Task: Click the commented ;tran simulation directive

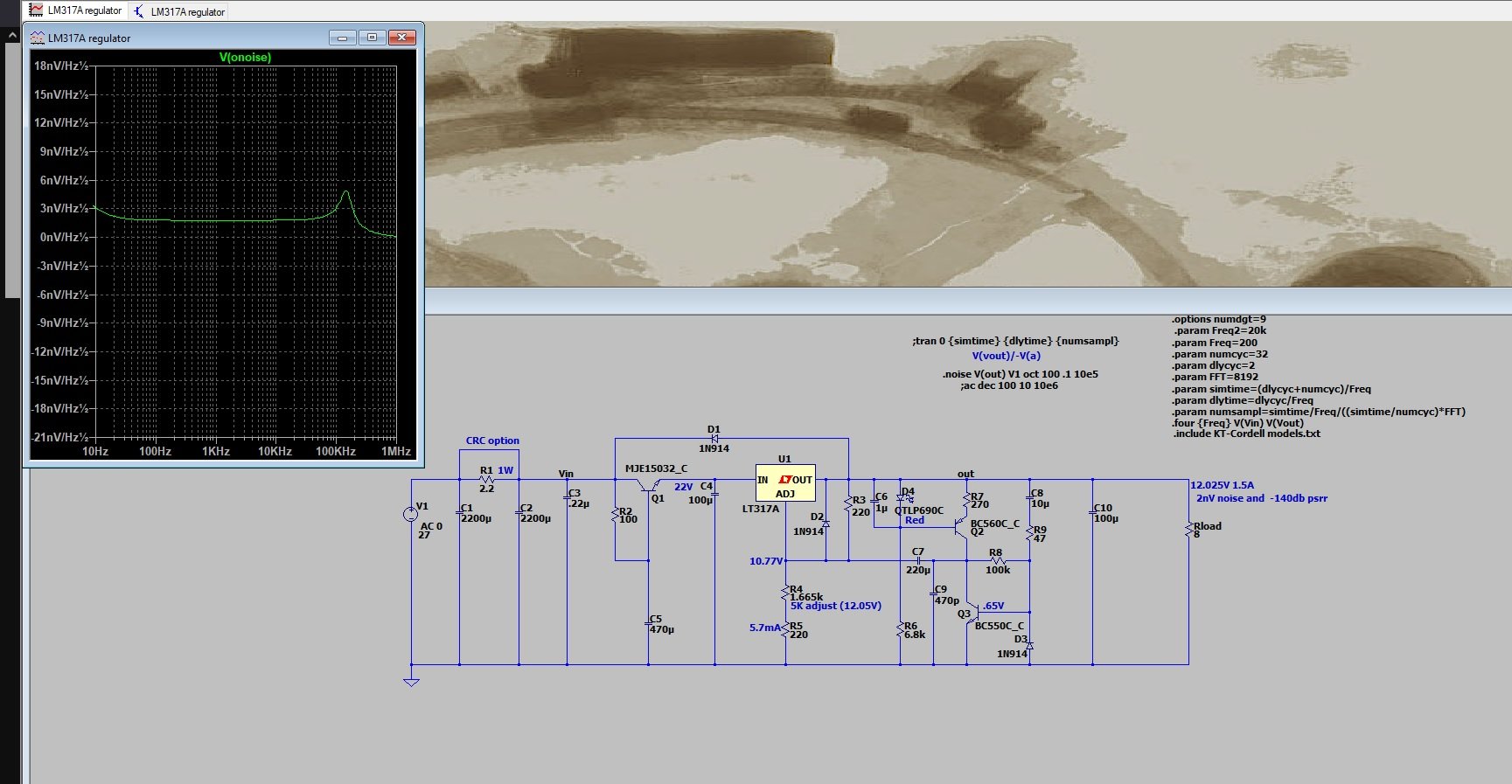Action: click(x=1015, y=341)
